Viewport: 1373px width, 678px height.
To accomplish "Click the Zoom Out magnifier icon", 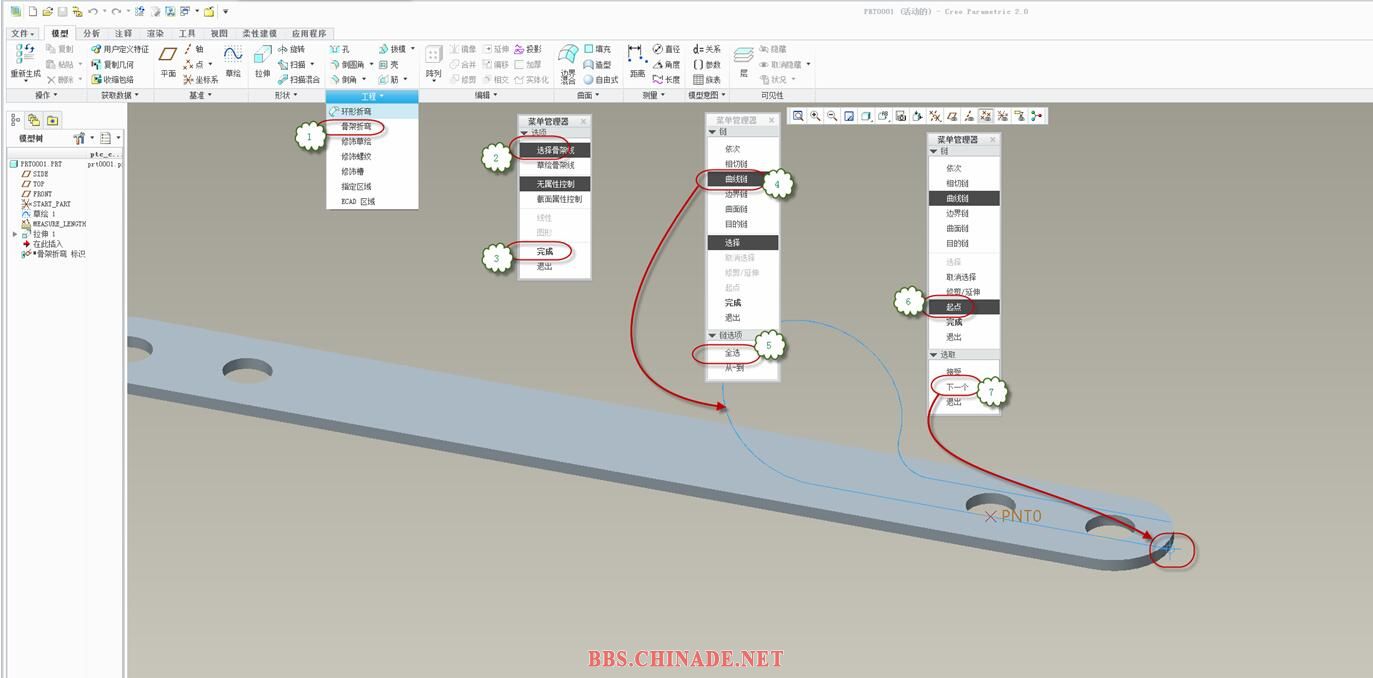I will (x=832, y=116).
